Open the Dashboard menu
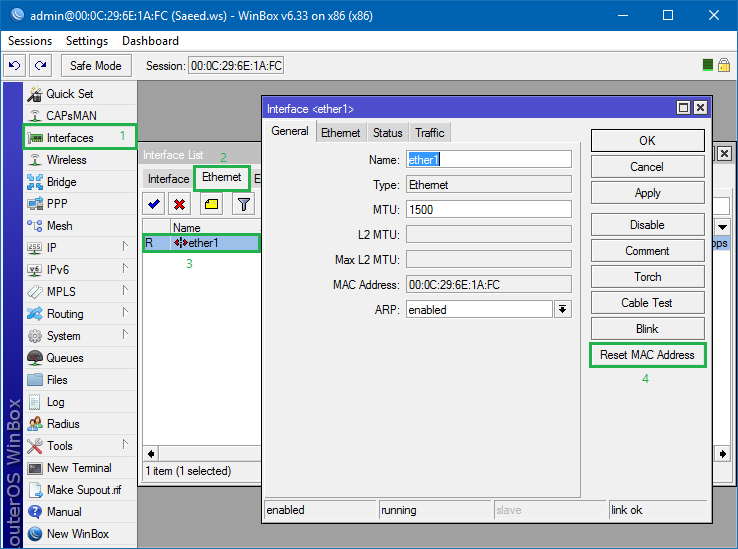The image size is (738, 549). click(150, 41)
